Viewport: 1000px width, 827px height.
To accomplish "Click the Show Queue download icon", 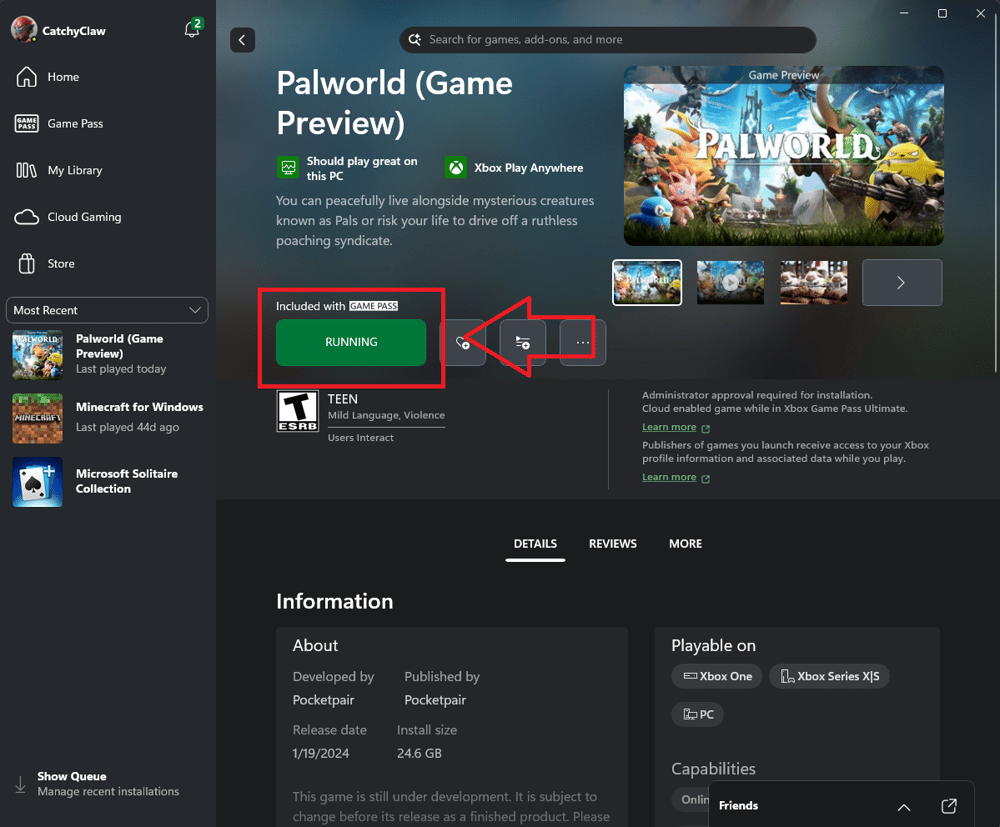I will [x=20, y=784].
